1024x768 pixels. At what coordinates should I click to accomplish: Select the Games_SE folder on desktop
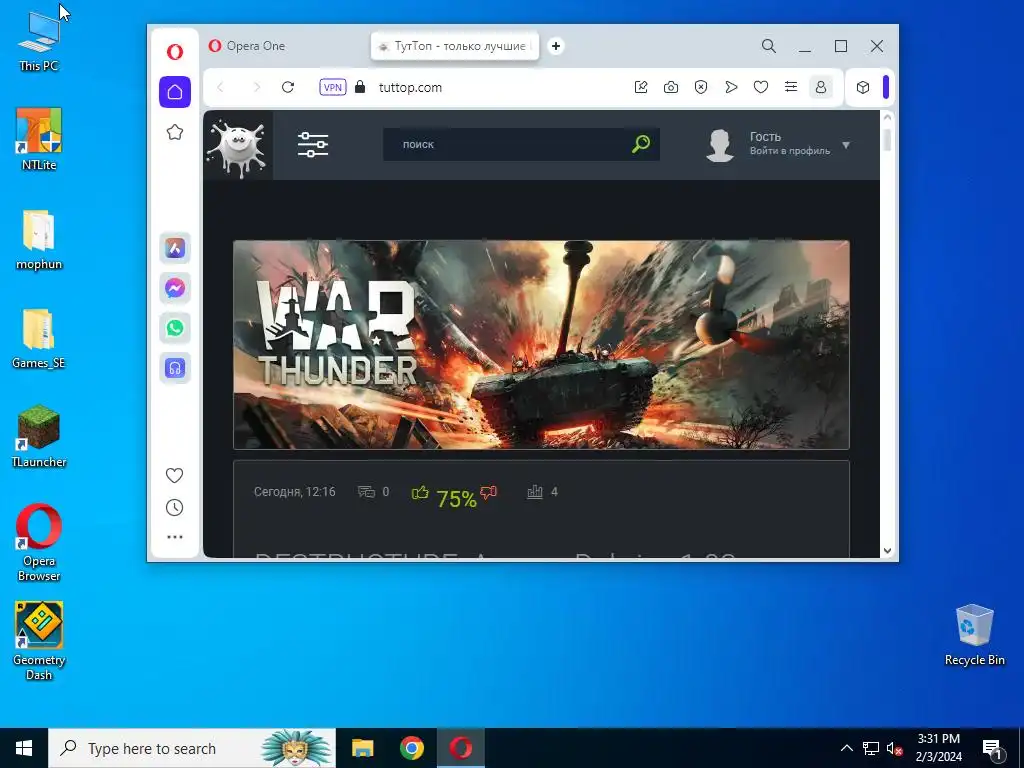click(39, 338)
